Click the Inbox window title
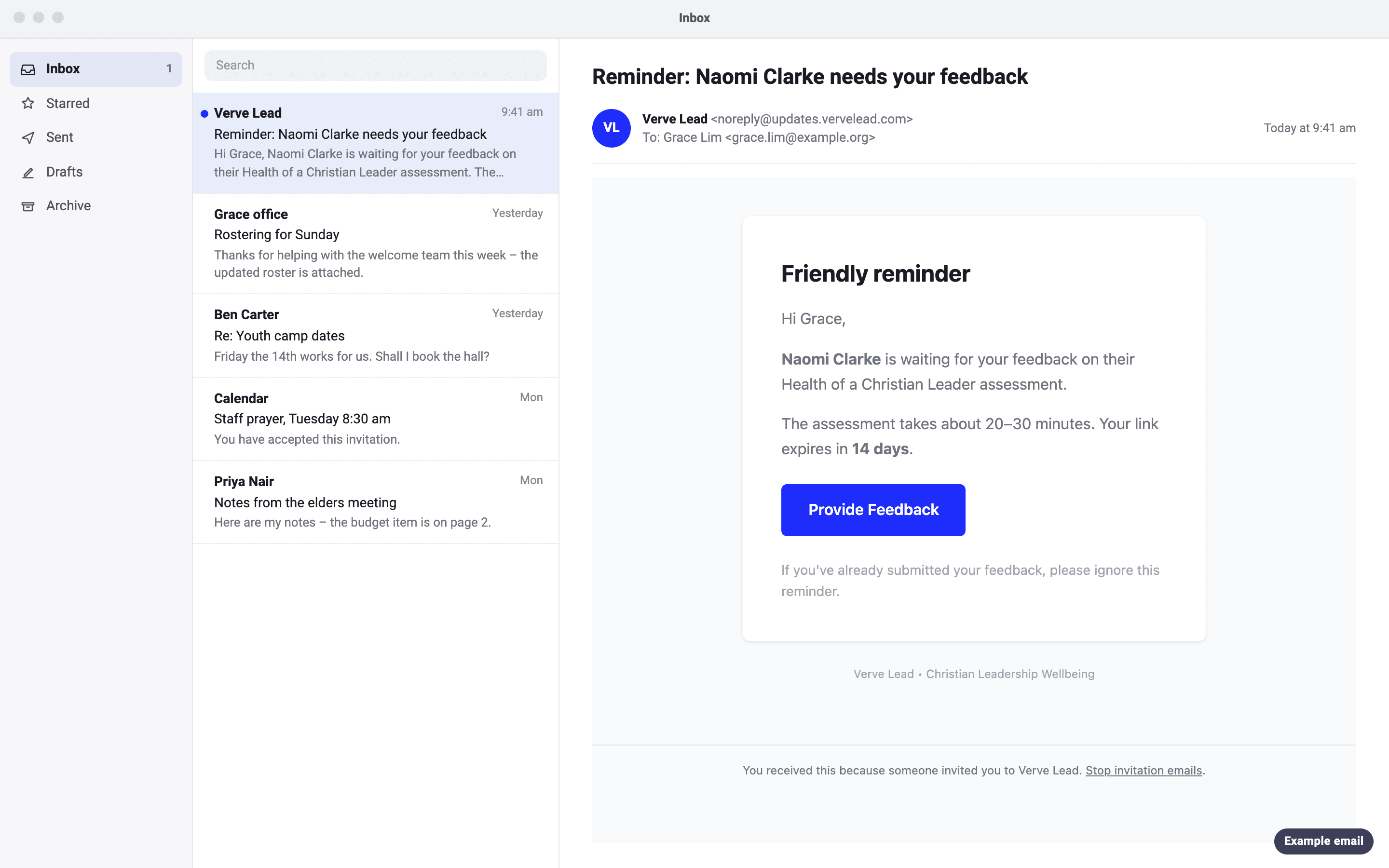This screenshot has height=868, width=1389. [694, 18]
